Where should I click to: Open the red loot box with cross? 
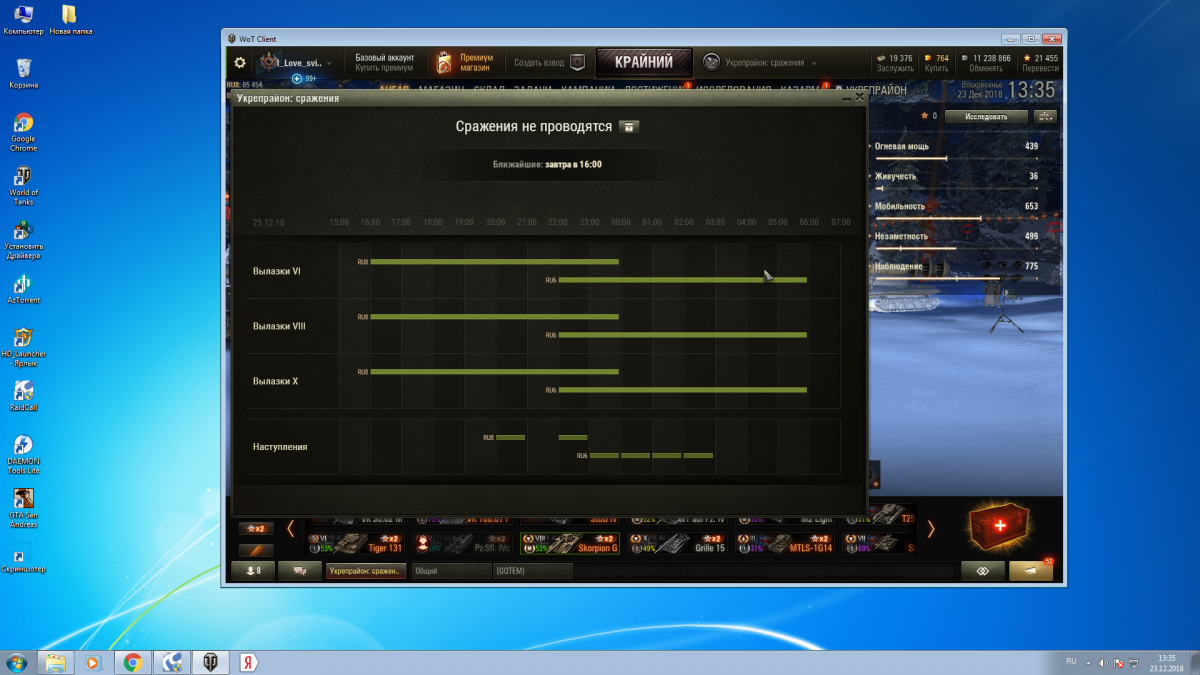coord(1001,527)
